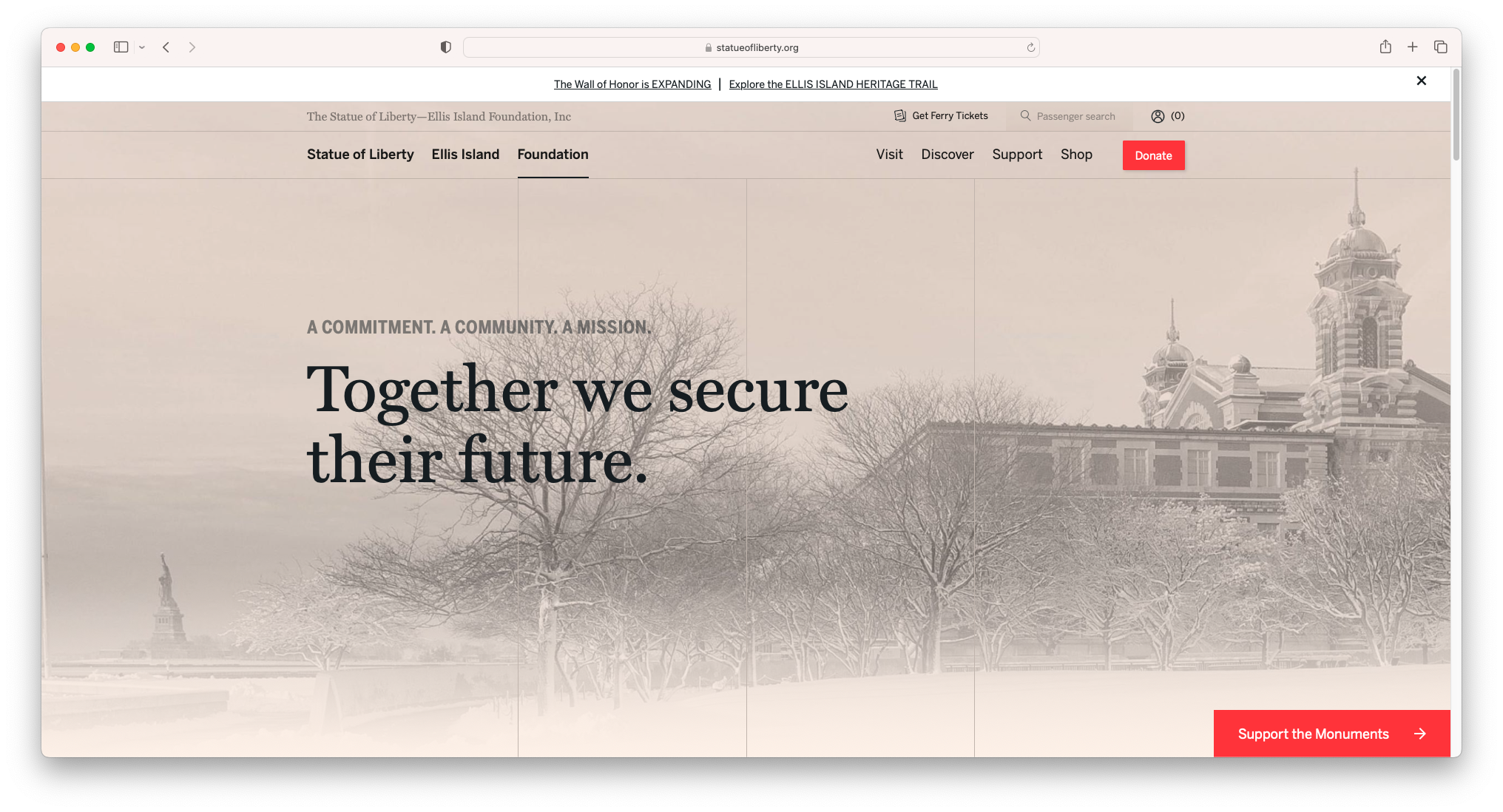Switch to Ellis Island tab

pos(465,155)
